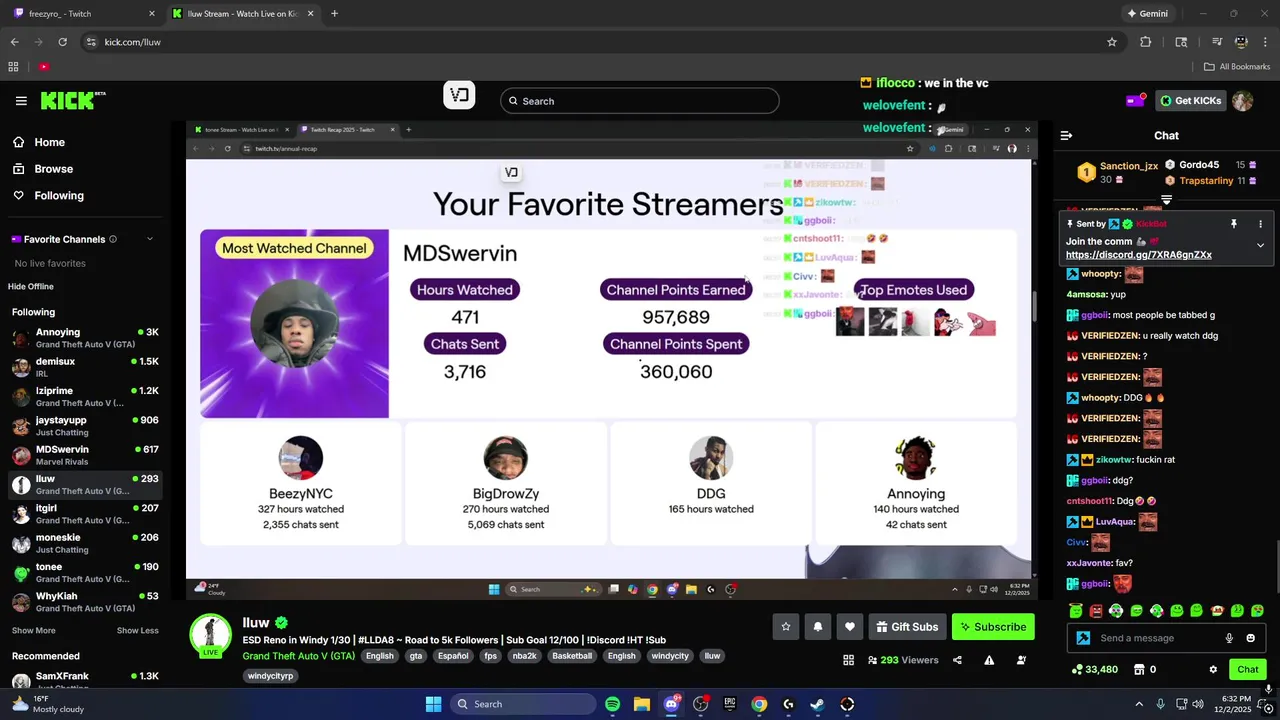Click the star favorite button under stream
This screenshot has width=1280, height=720.
[x=786, y=627]
